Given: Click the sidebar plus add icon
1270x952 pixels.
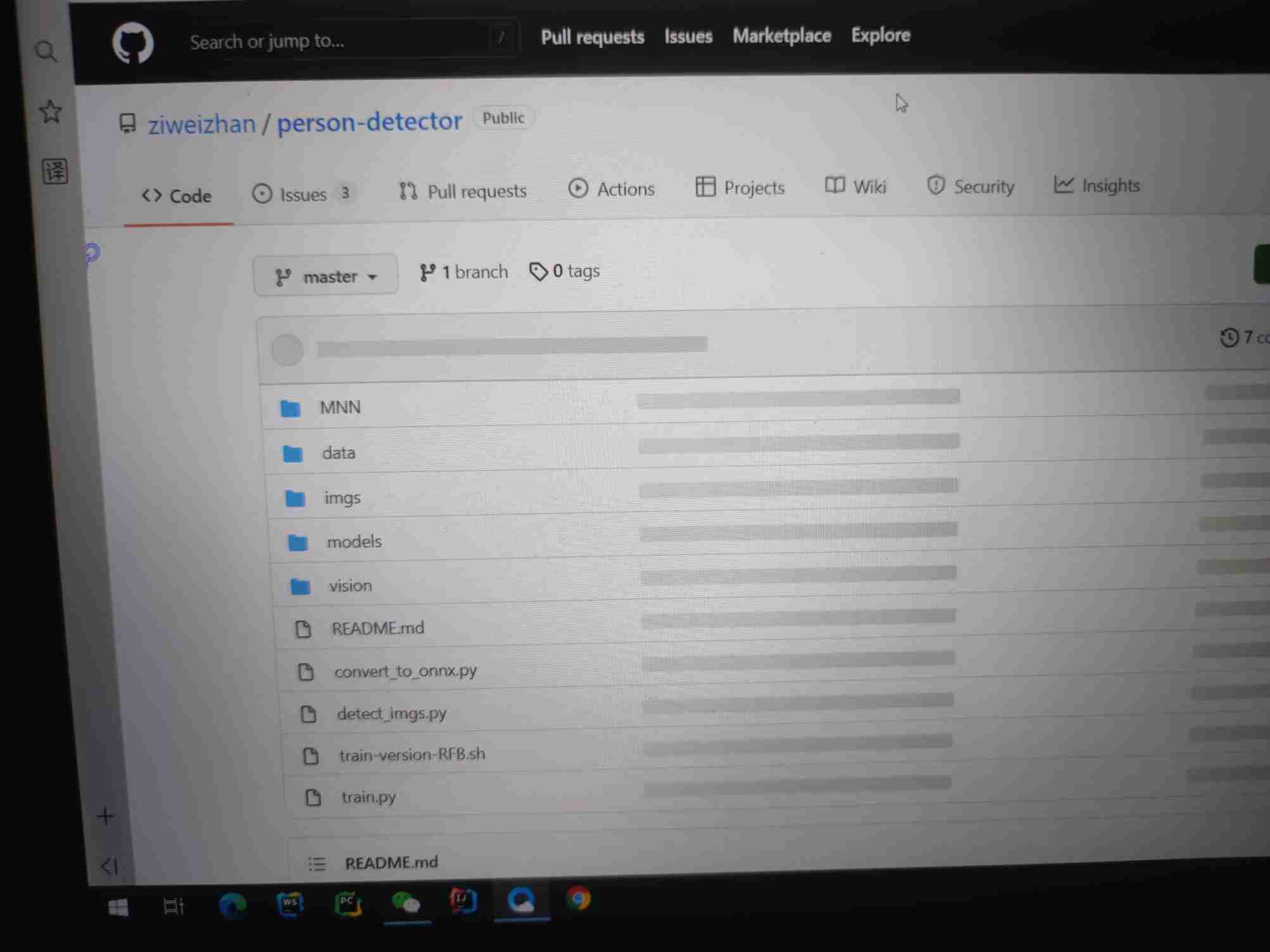Looking at the screenshot, I should tap(106, 816).
